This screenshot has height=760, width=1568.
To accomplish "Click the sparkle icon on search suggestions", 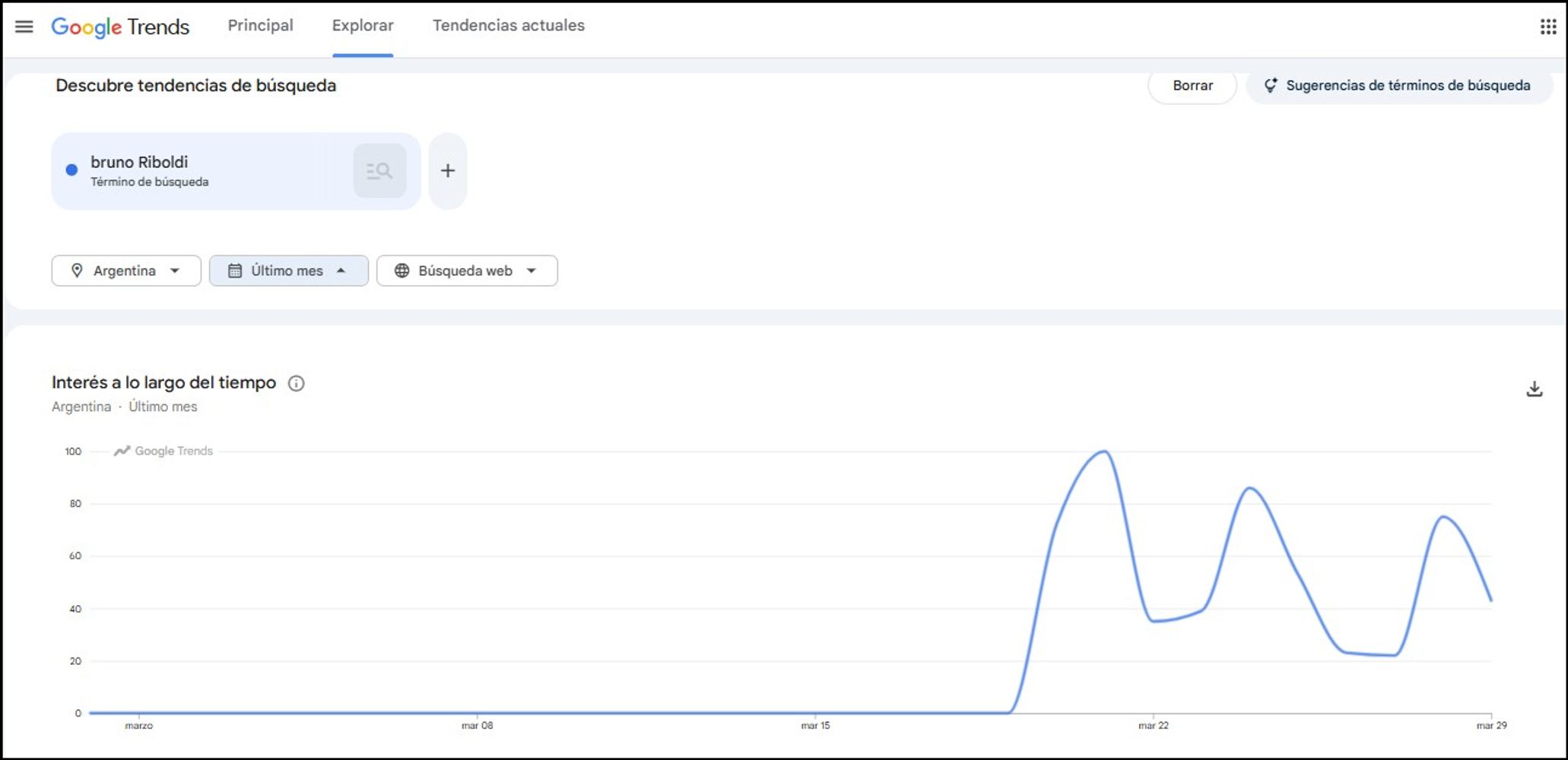I will (x=1271, y=85).
